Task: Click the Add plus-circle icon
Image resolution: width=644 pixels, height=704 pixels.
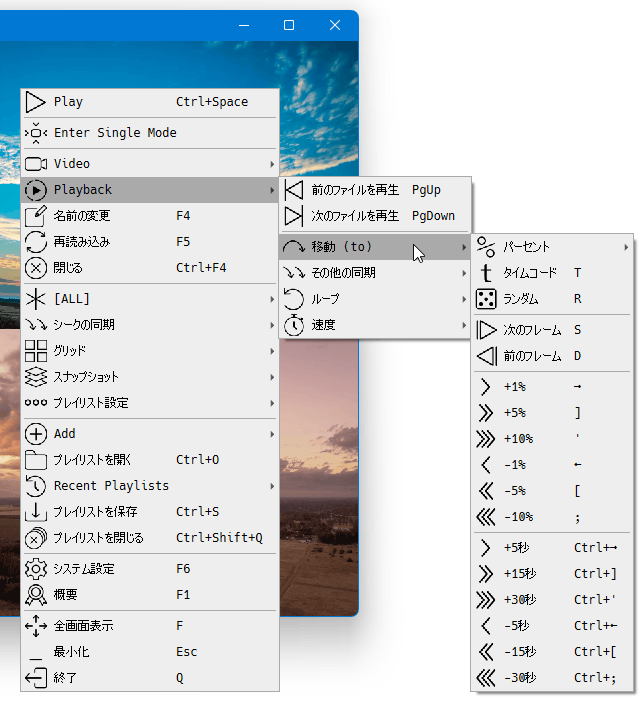Action: tap(35, 434)
